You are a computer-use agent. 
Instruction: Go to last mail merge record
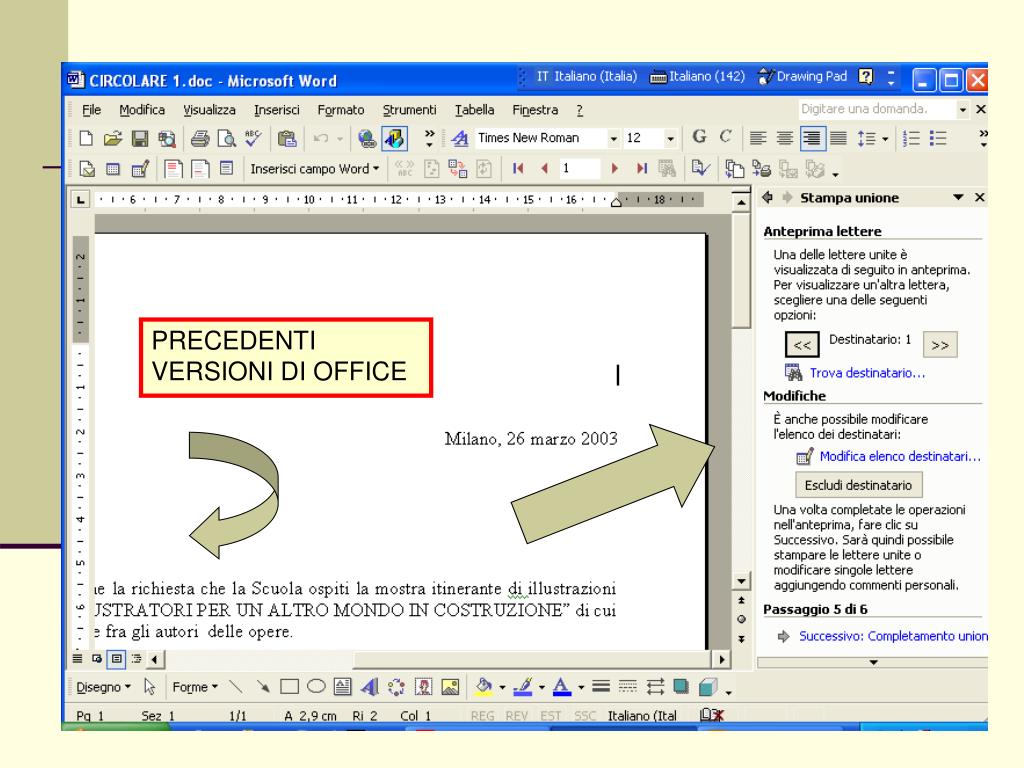(642, 168)
